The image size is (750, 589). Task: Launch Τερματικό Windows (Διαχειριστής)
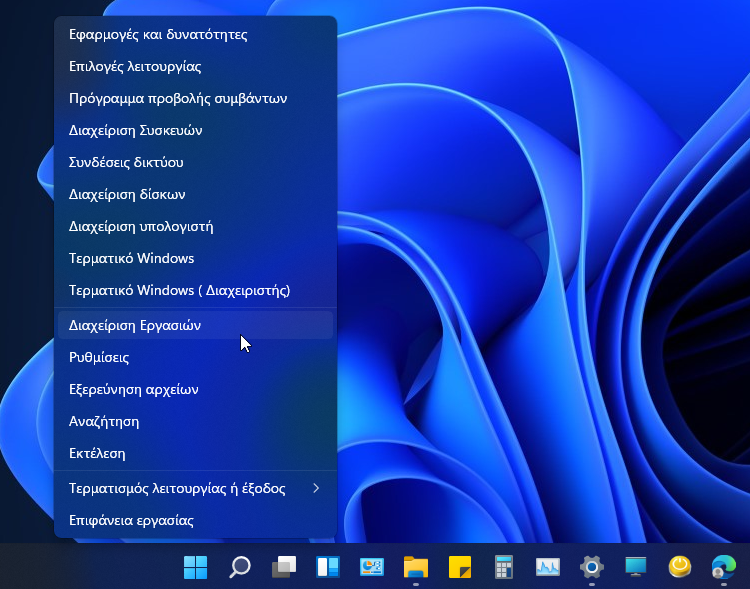tap(195, 290)
